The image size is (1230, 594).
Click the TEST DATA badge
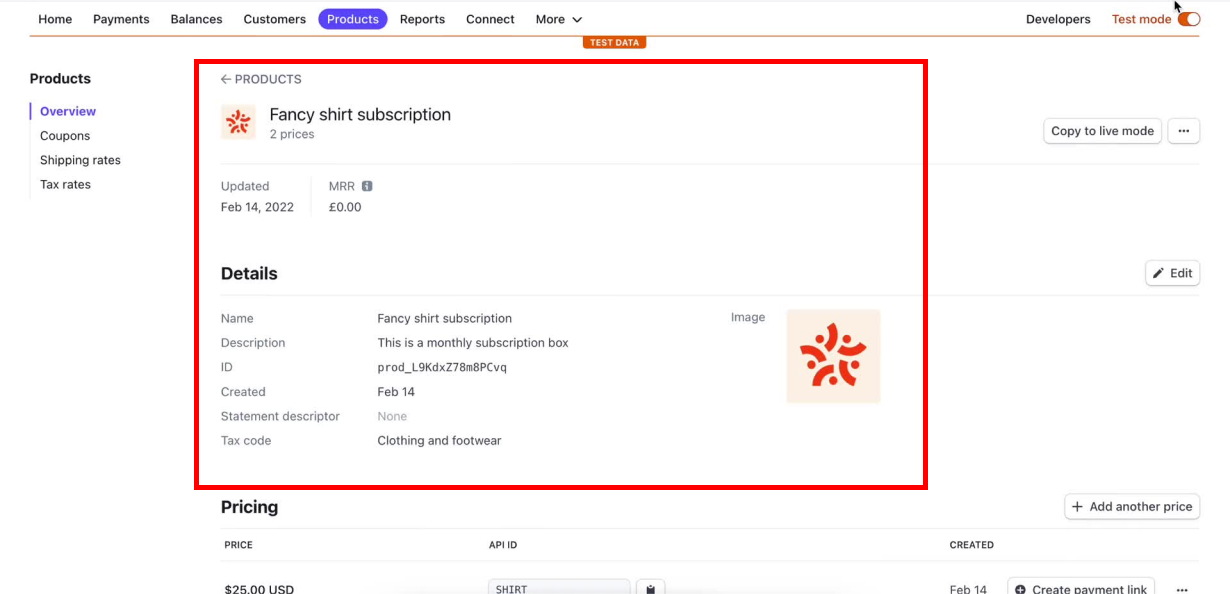[614, 43]
